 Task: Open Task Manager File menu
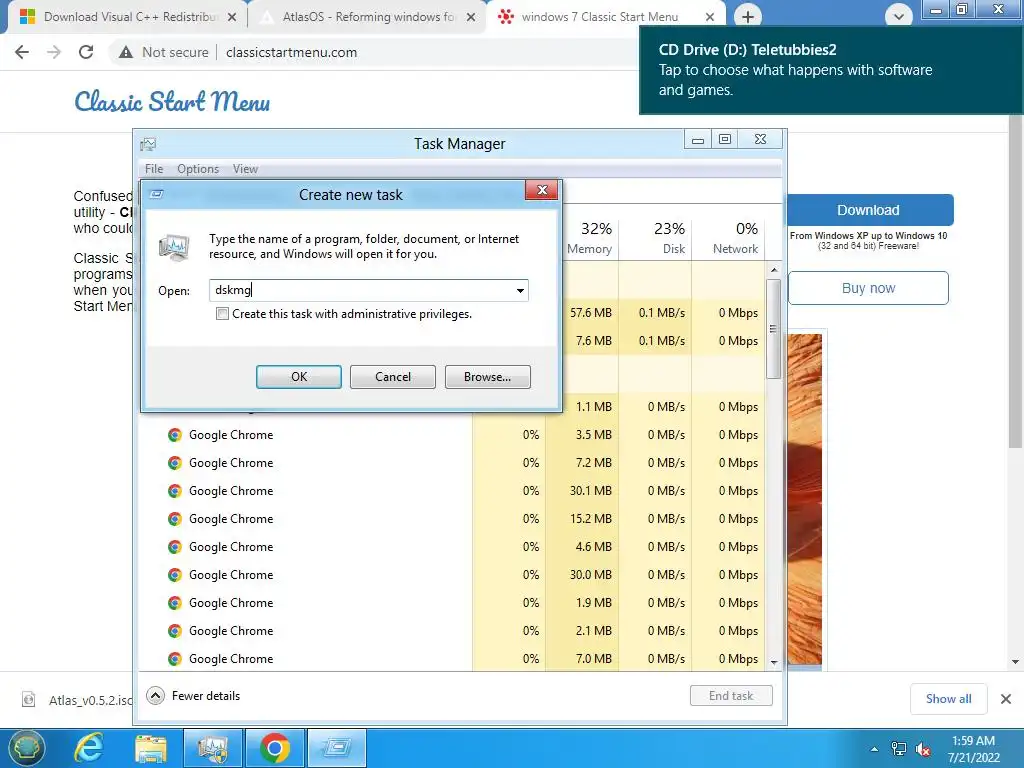tap(154, 168)
